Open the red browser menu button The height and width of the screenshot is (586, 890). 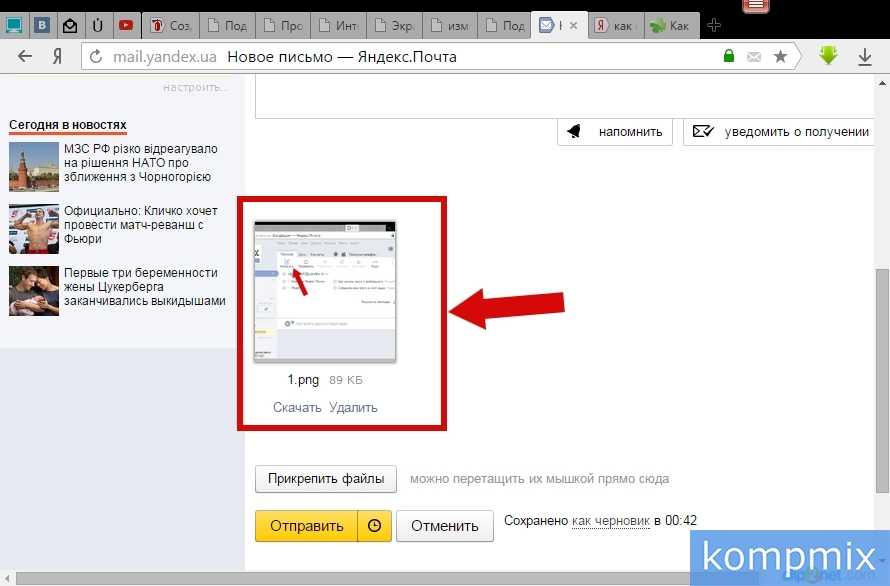(x=755, y=6)
